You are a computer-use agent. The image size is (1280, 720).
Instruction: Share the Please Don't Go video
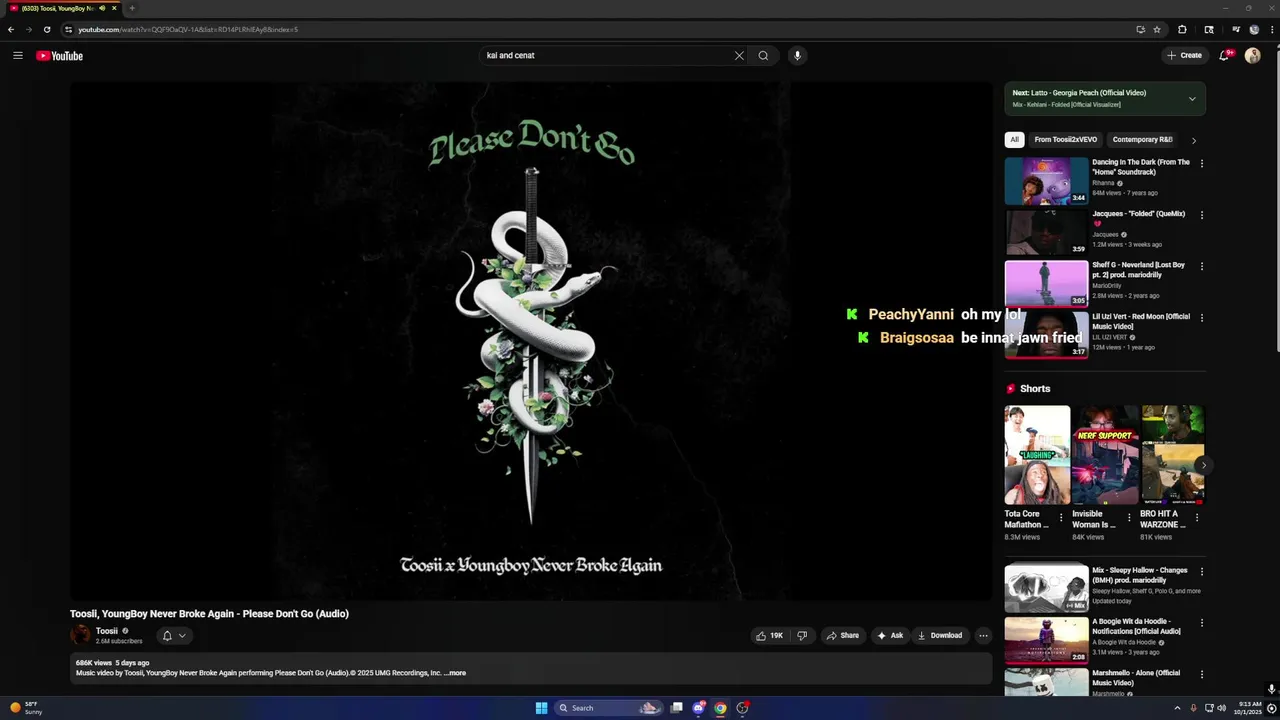click(x=843, y=635)
